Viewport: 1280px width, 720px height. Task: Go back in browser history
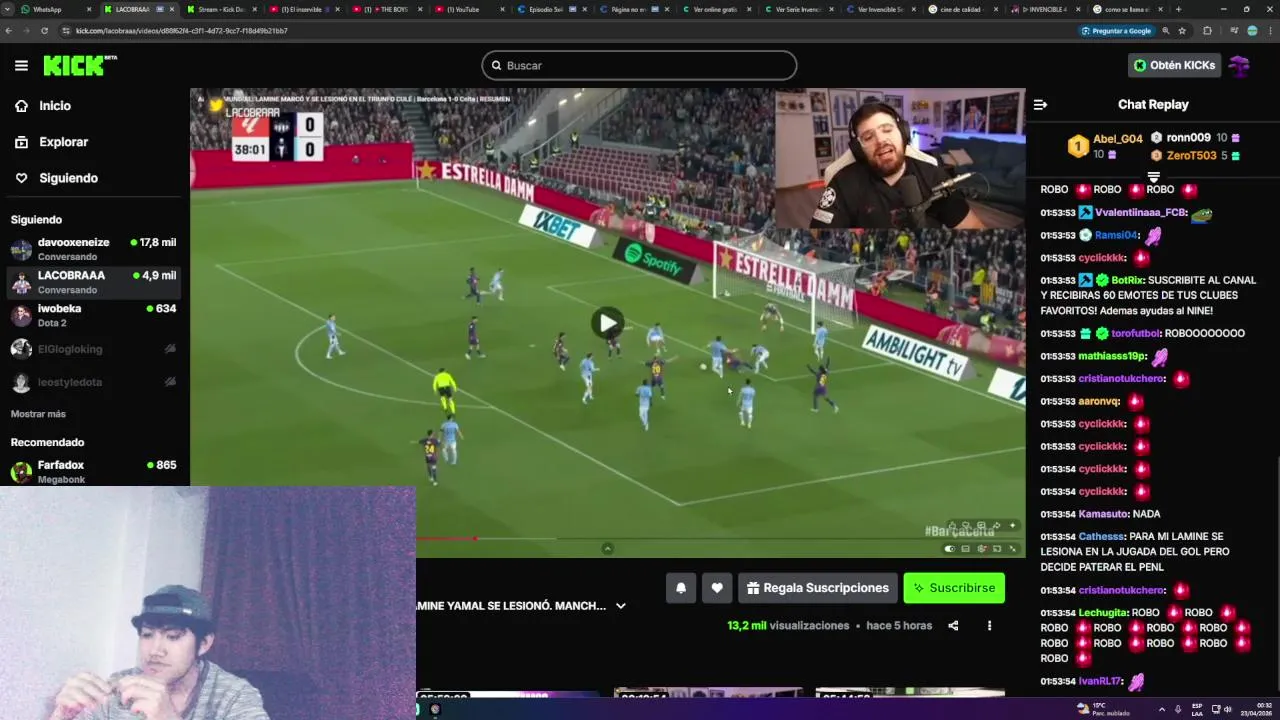10,31
